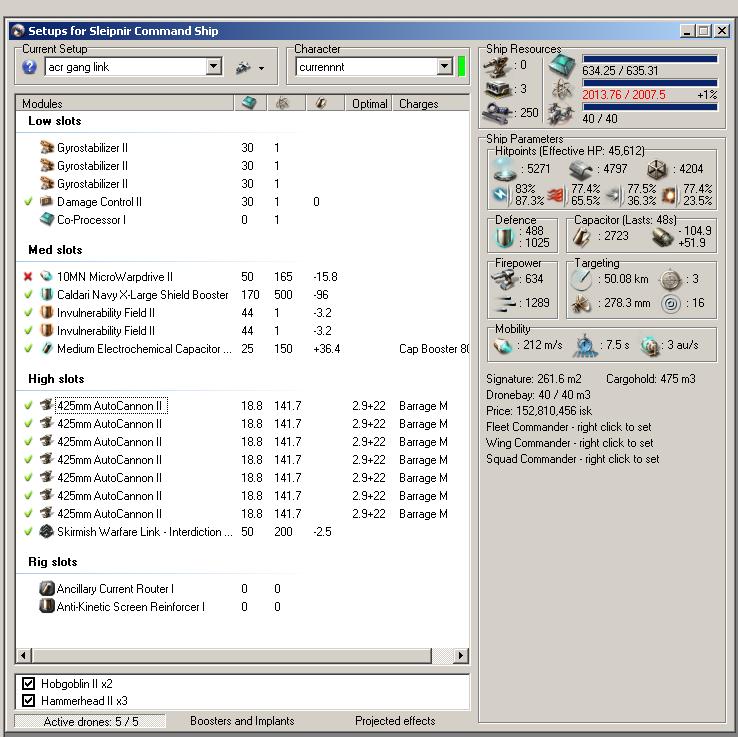
Task: Toggle the red X status on 10MN MicroWarpdrive II
Action: pos(28,276)
